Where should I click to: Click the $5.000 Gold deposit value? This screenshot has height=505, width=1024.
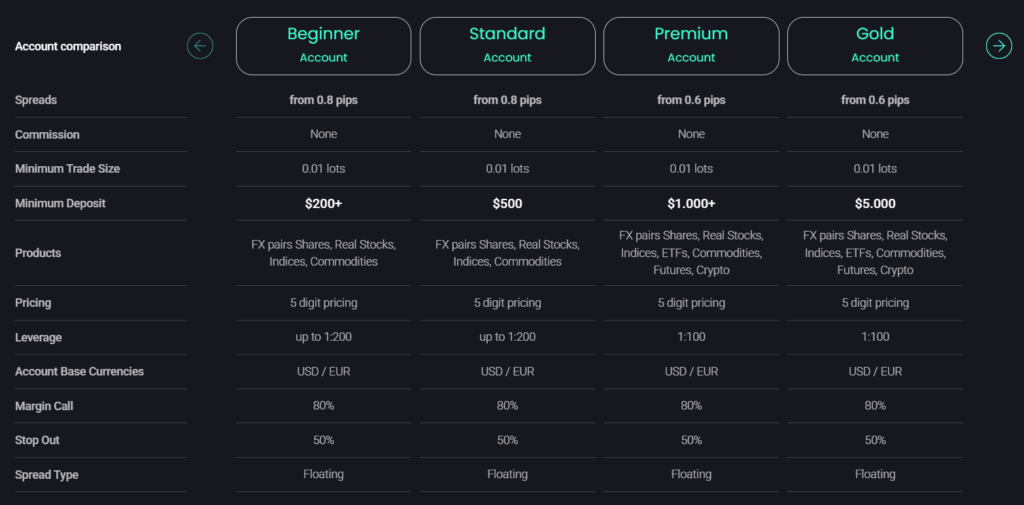click(875, 203)
